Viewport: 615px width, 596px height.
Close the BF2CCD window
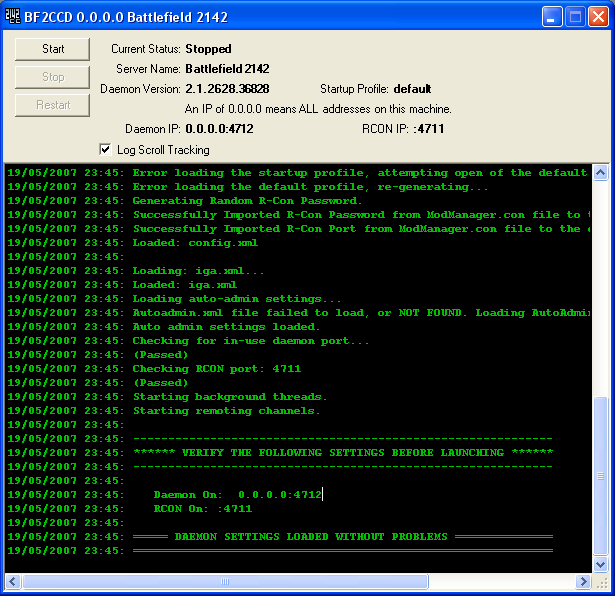point(599,17)
